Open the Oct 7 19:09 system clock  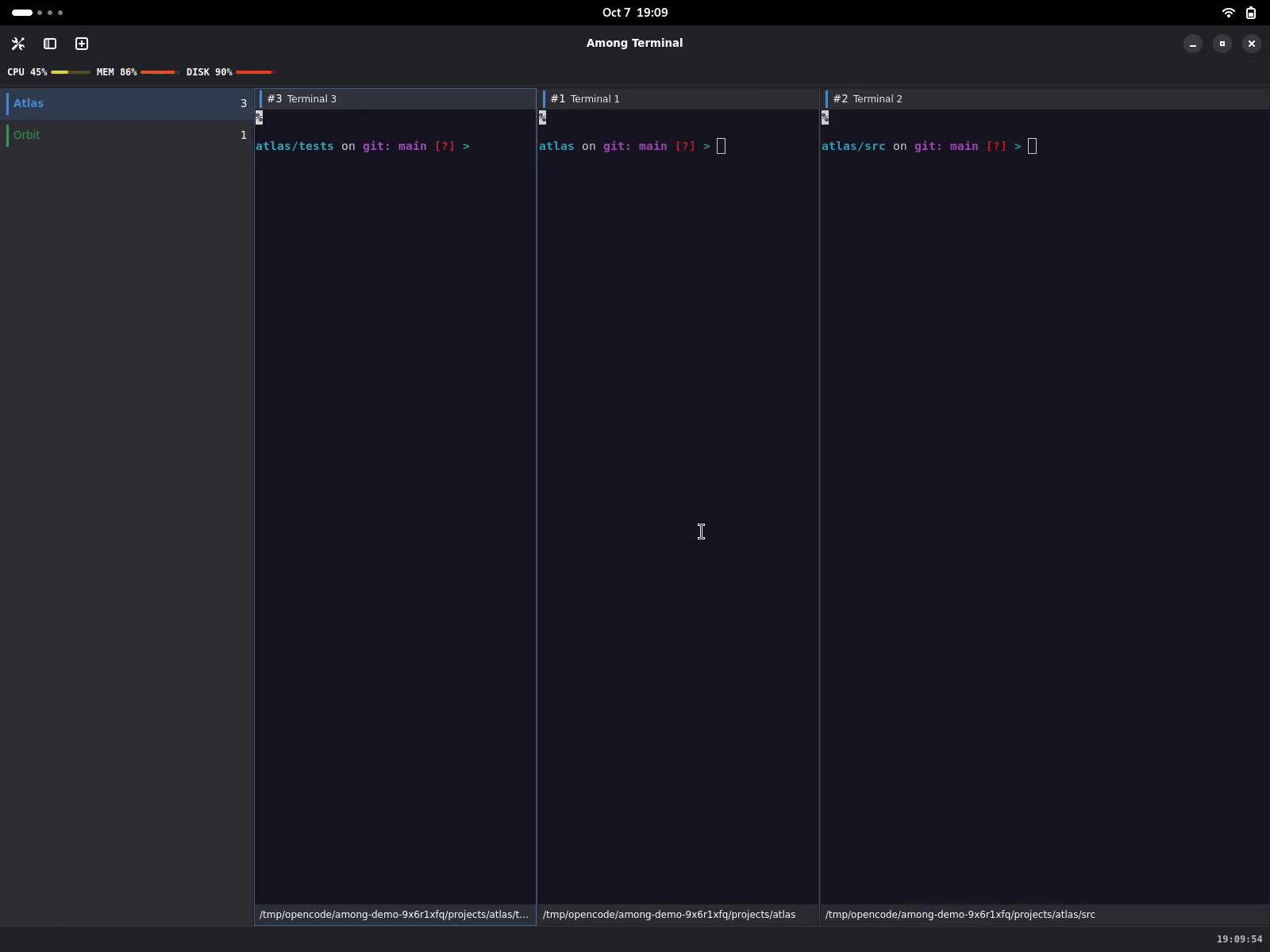click(635, 13)
